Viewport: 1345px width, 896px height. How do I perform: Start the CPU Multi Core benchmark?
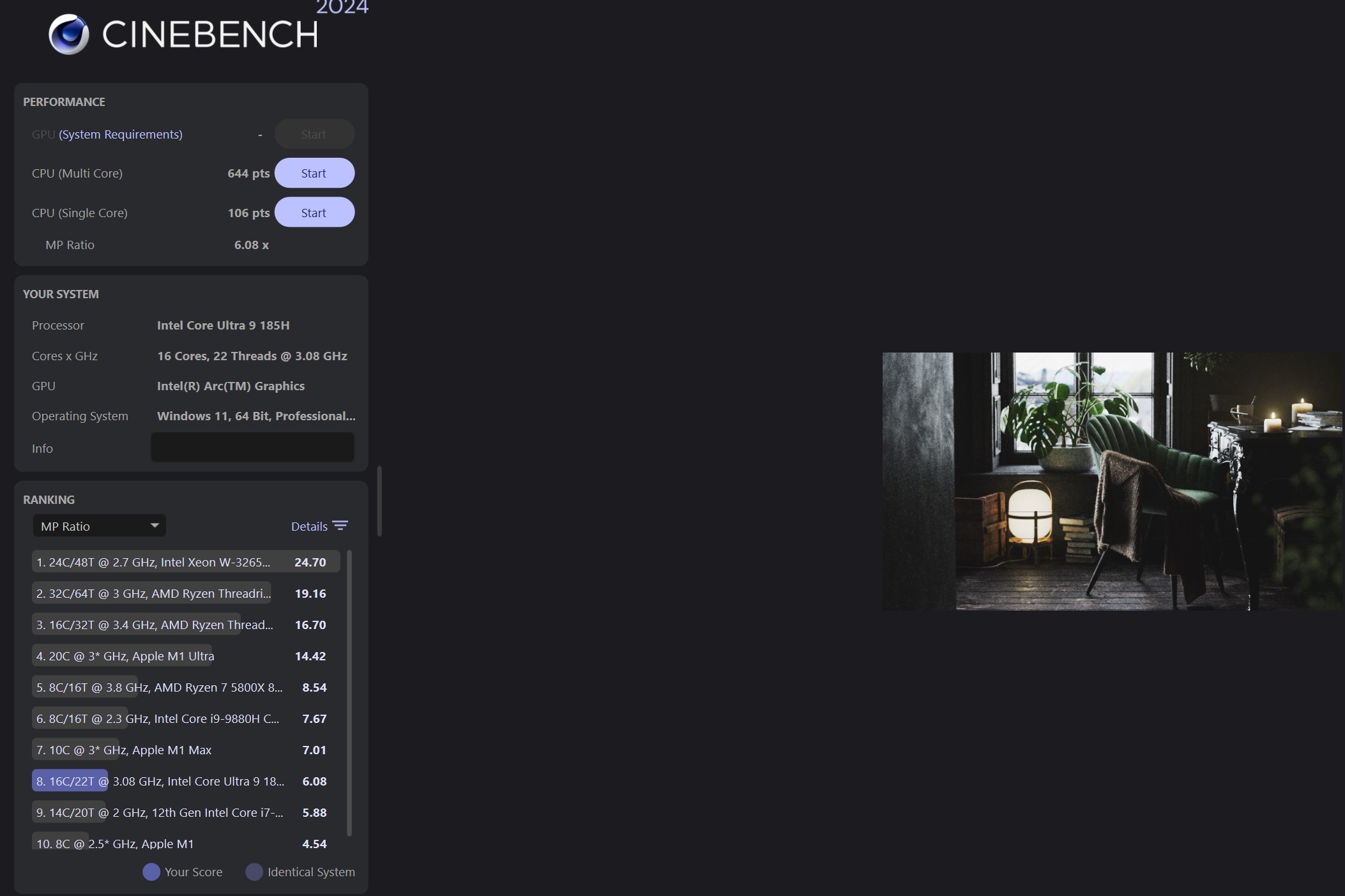(314, 173)
